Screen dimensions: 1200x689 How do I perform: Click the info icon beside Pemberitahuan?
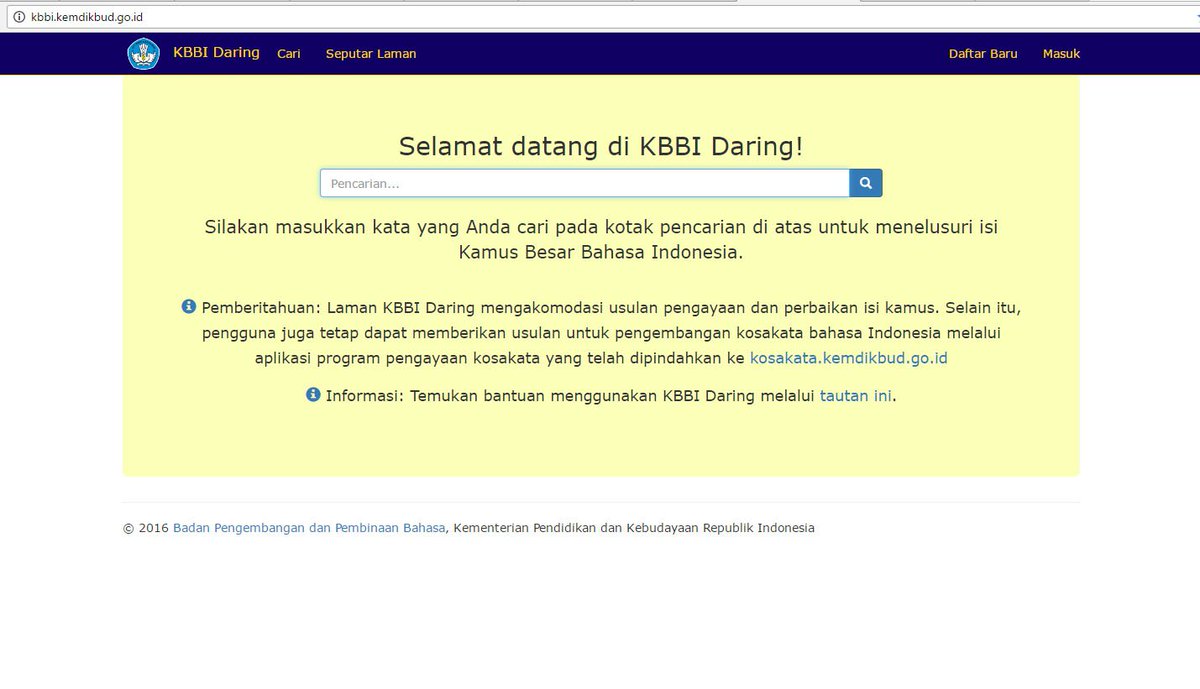pos(189,307)
